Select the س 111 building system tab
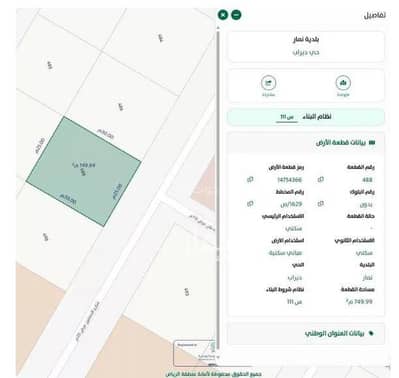The height and width of the screenshot is (378, 399). pyautogui.click(x=287, y=117)
